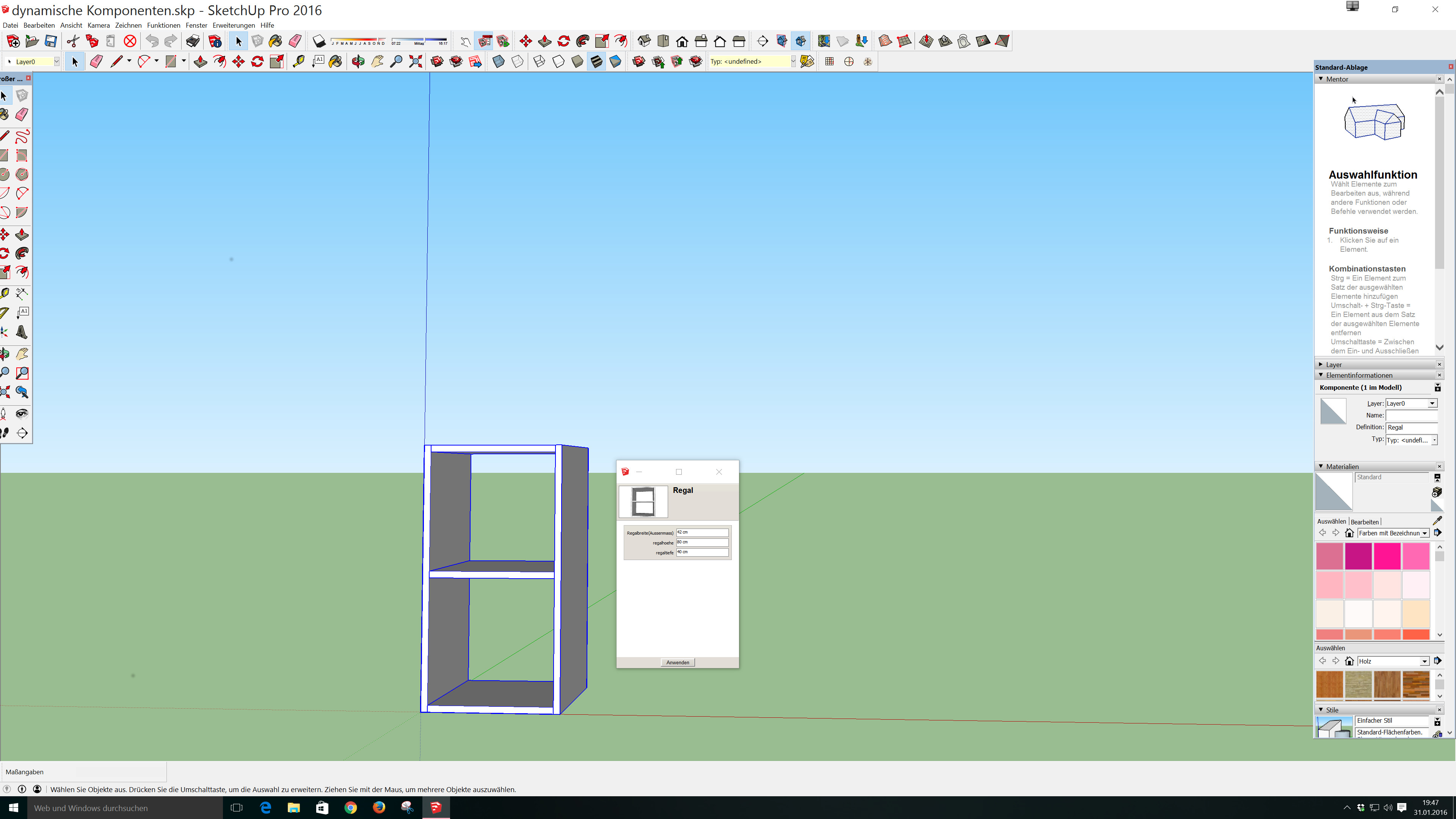This screenshot has height=819, width=1456.
Task: Select the Tape Measure tool
Action: tap(298, 61)
